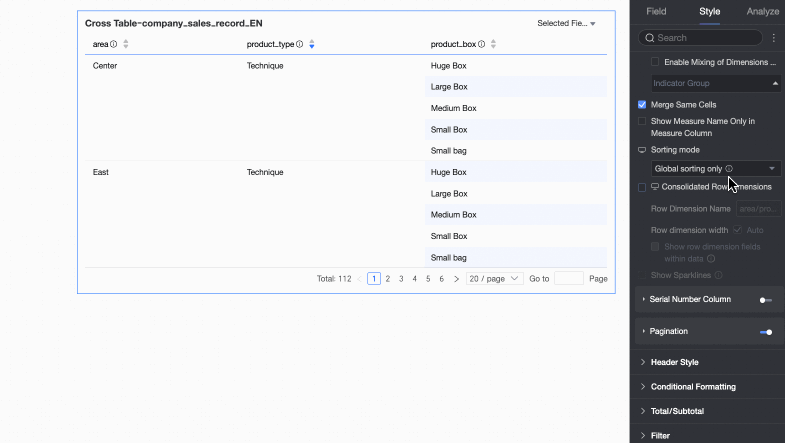Check Show Measure Name Only in Measure Column
The height and width of the screenshot is (443, 785).
pos(642,121)
